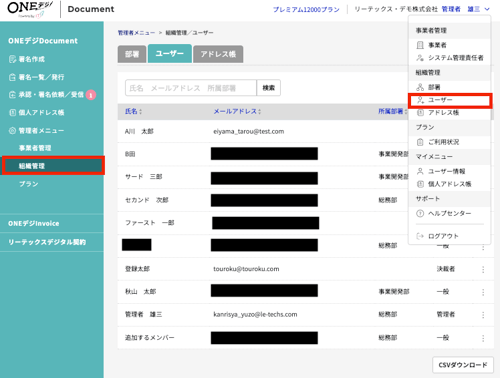Focus the 氏名 メールアドレス 所属部署 search field

[x=191, y=88]
